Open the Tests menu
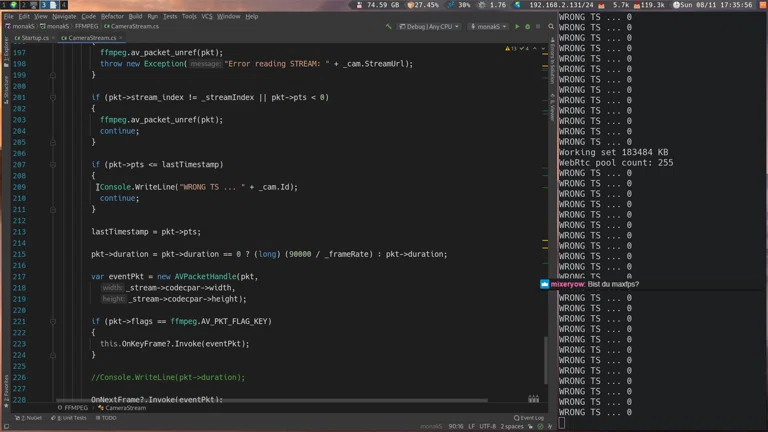The width and height of the screenshot is (768, 432). (170, 16)
